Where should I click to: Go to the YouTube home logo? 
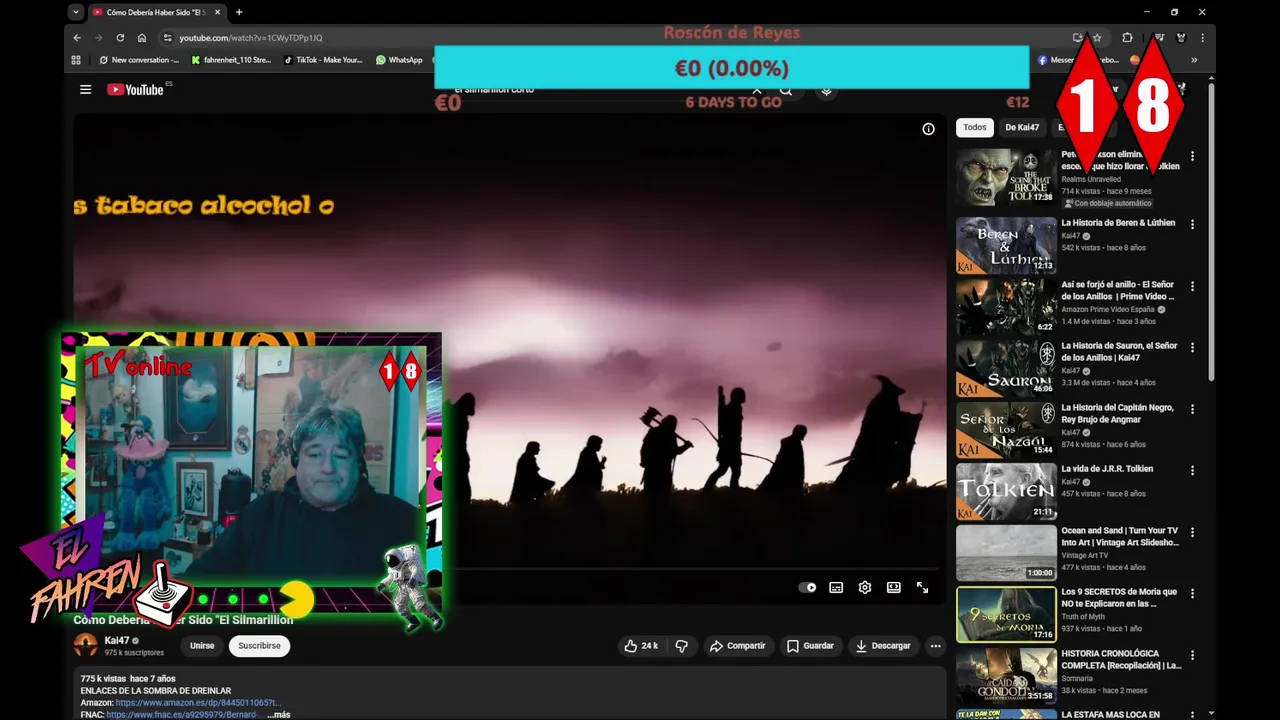(135, 89)
